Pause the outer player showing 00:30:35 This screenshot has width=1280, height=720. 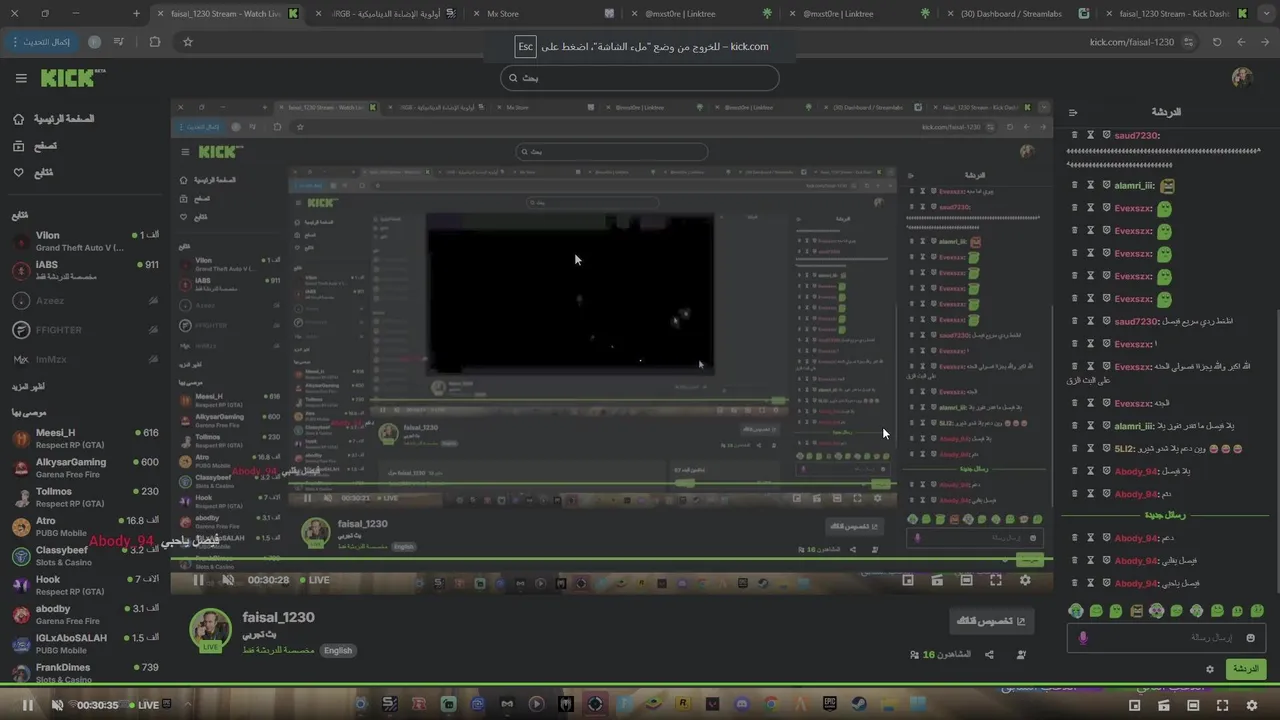tap(28, 705)
